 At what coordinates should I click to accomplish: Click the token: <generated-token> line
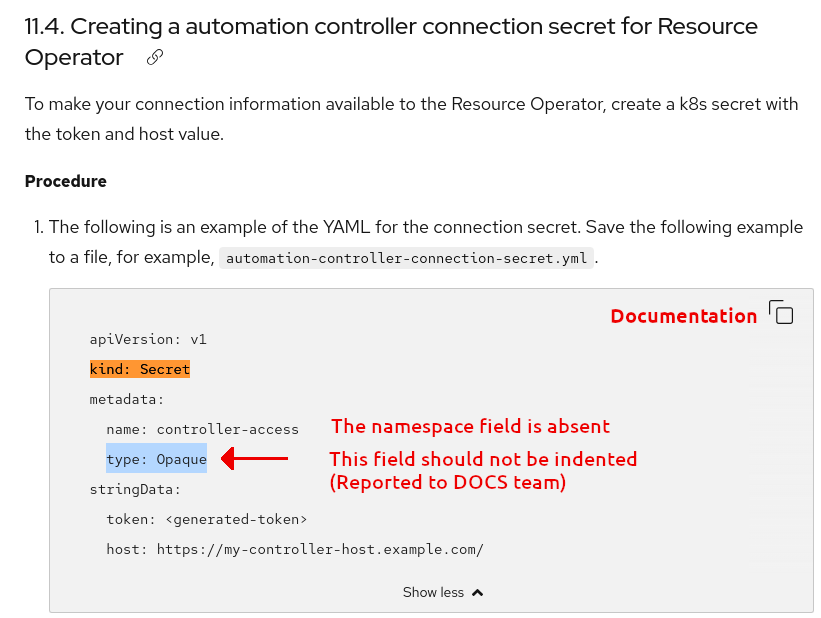coord(206,519)
